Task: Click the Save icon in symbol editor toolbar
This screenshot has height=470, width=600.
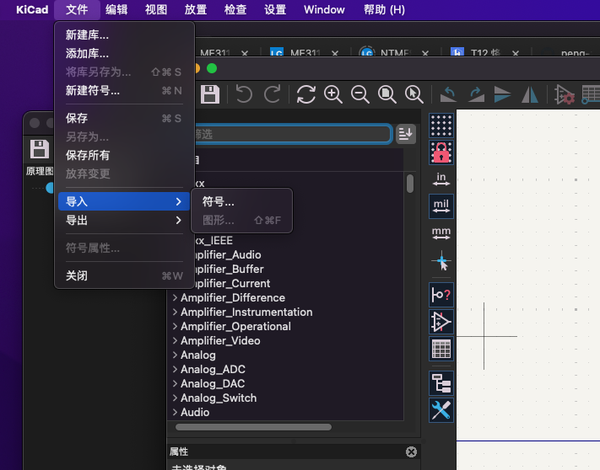Action: tap(210, 94)
